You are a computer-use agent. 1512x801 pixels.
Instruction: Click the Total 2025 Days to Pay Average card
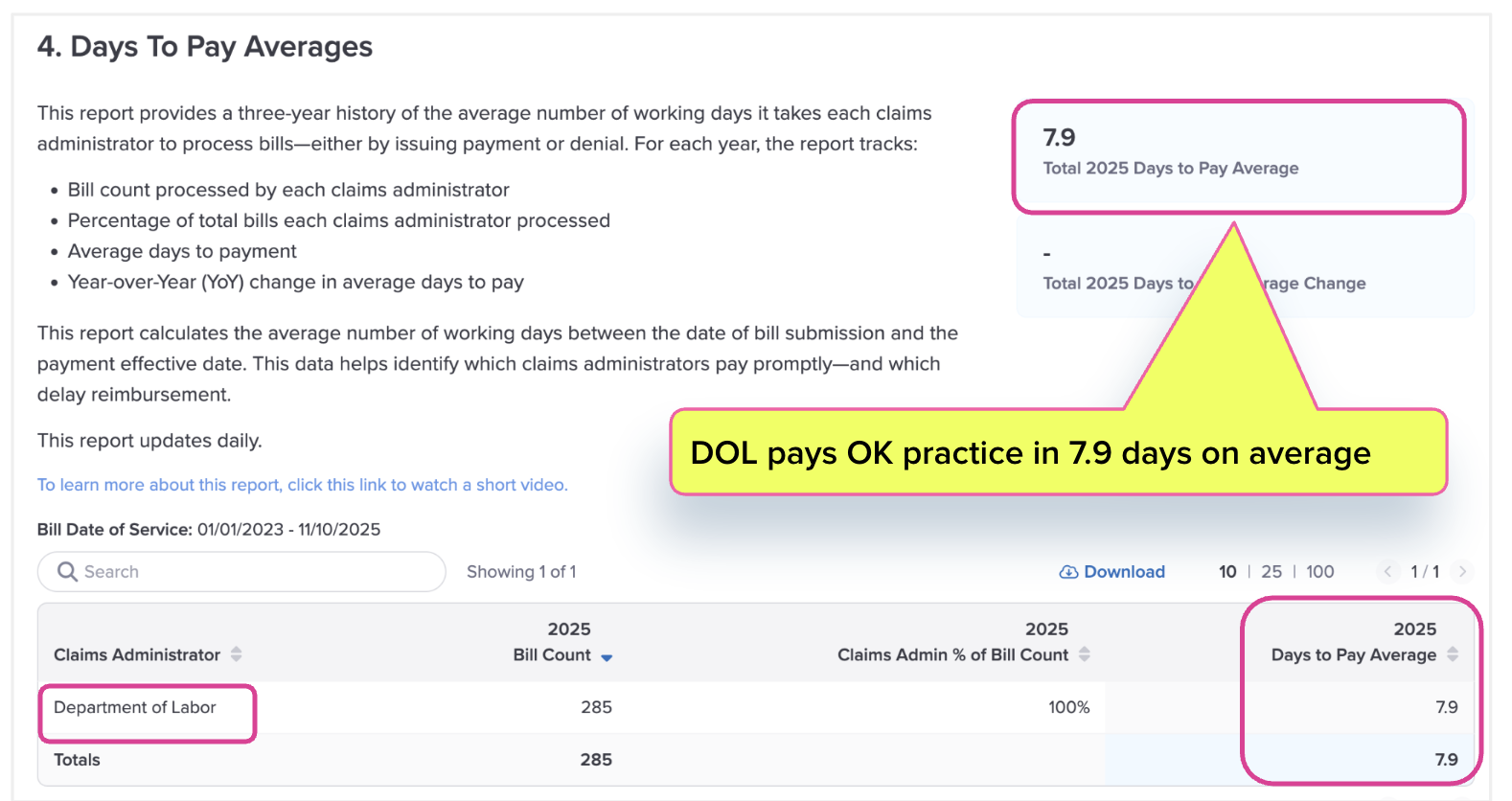click(1238, 155)
